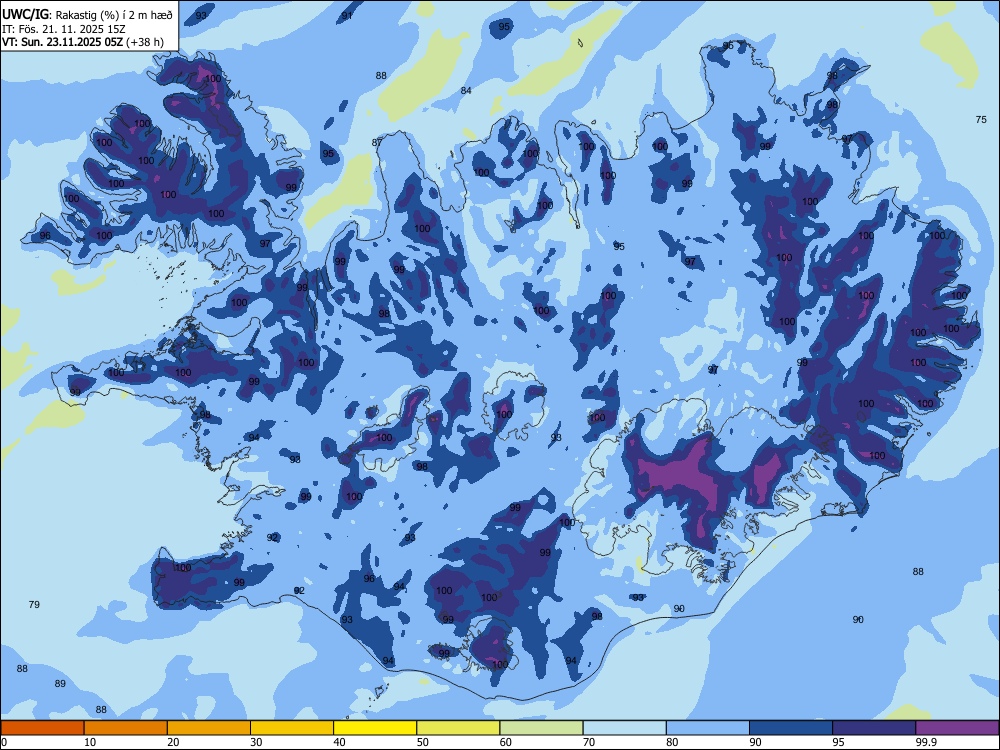
Task: Click the 40–50 bright yellow legend swatch
Action: [x=375, y=728]
